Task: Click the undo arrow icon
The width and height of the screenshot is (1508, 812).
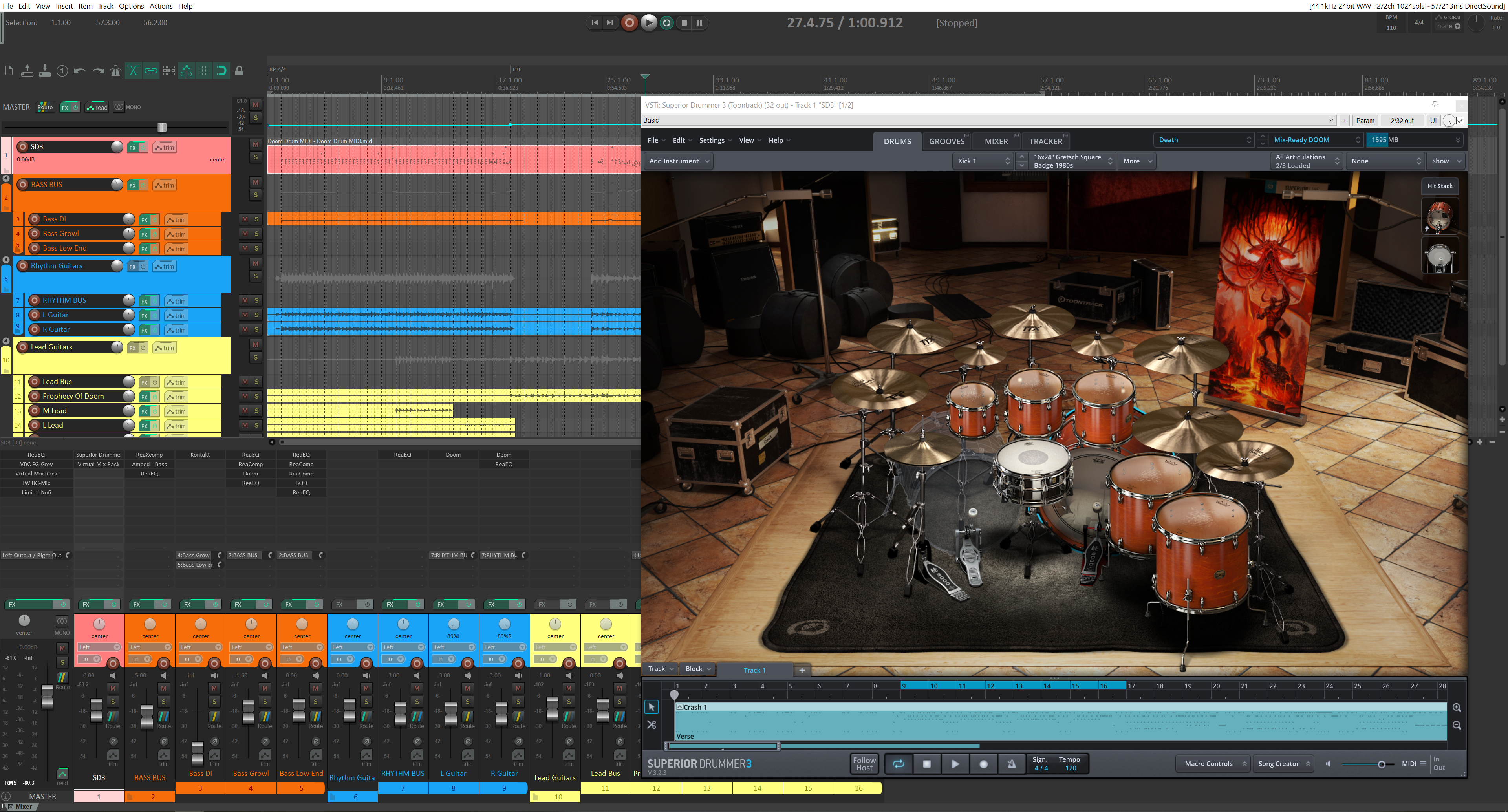Action: tap(80, 71)
